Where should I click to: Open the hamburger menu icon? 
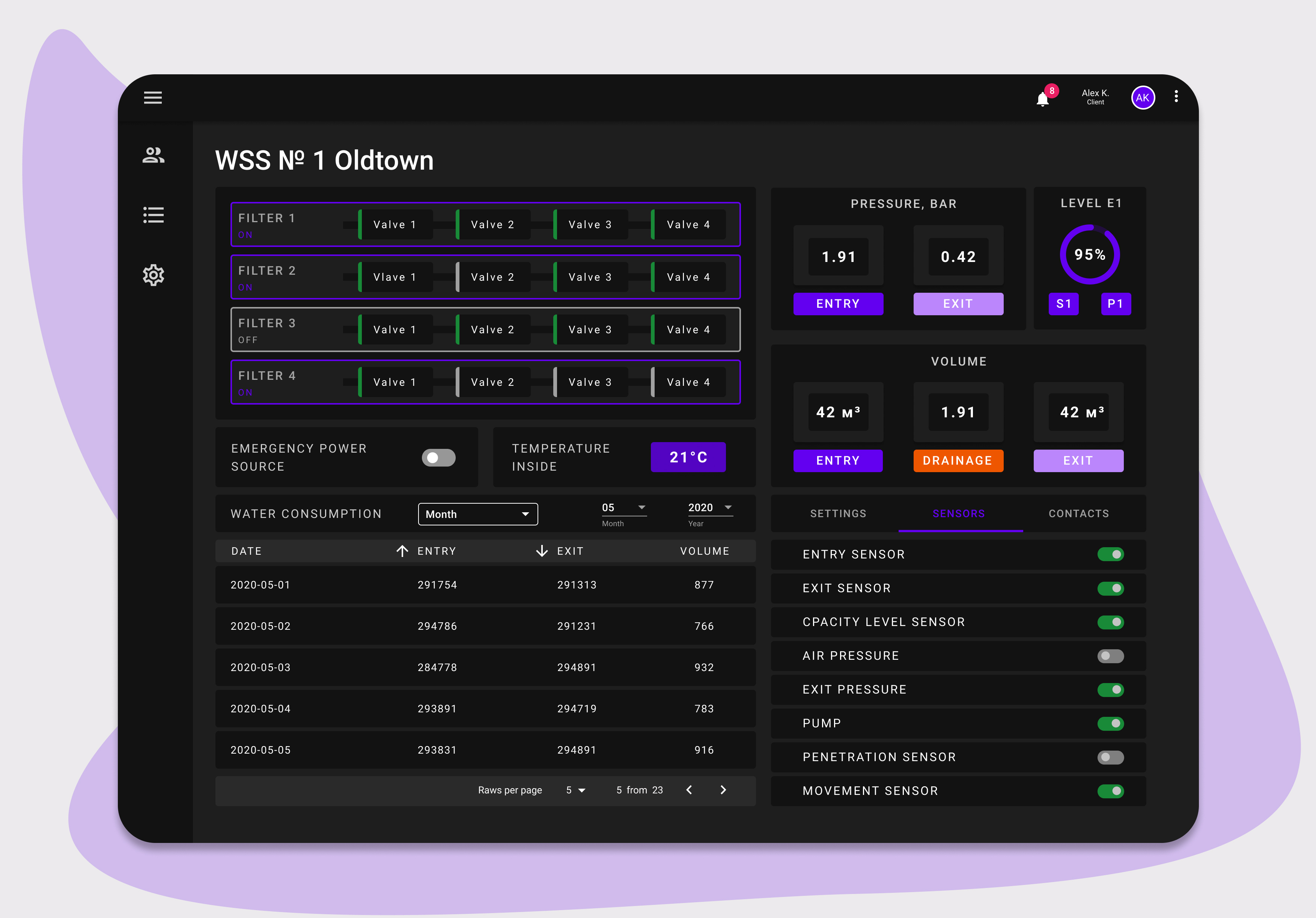pos(152,98)
